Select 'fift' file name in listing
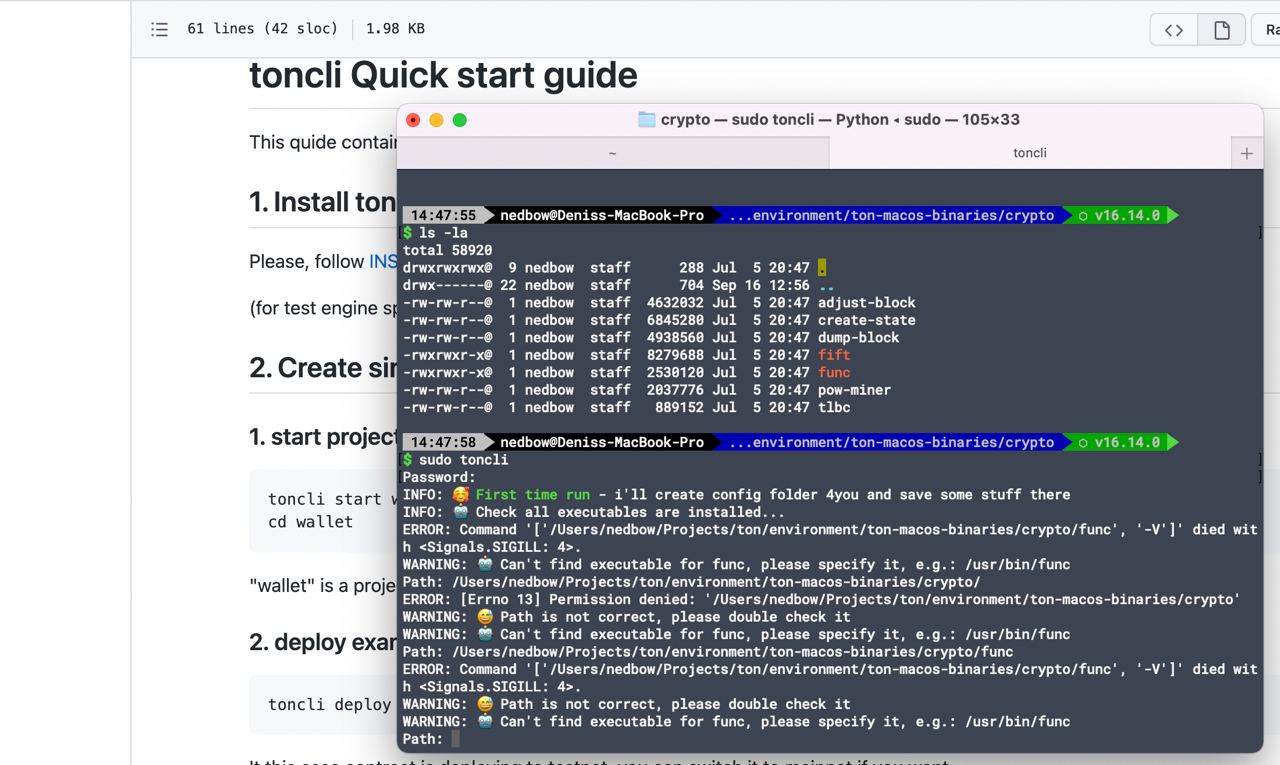 (834, 355)
